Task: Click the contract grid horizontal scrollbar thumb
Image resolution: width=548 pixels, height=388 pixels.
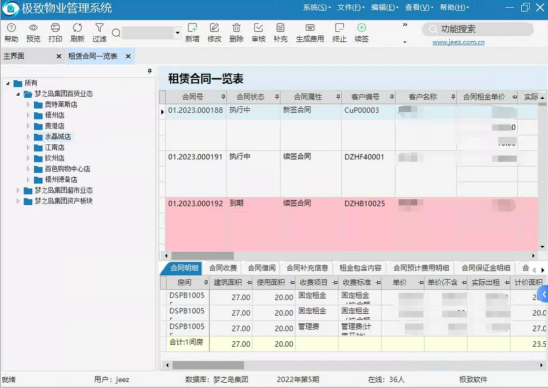Action: [202, 256]
